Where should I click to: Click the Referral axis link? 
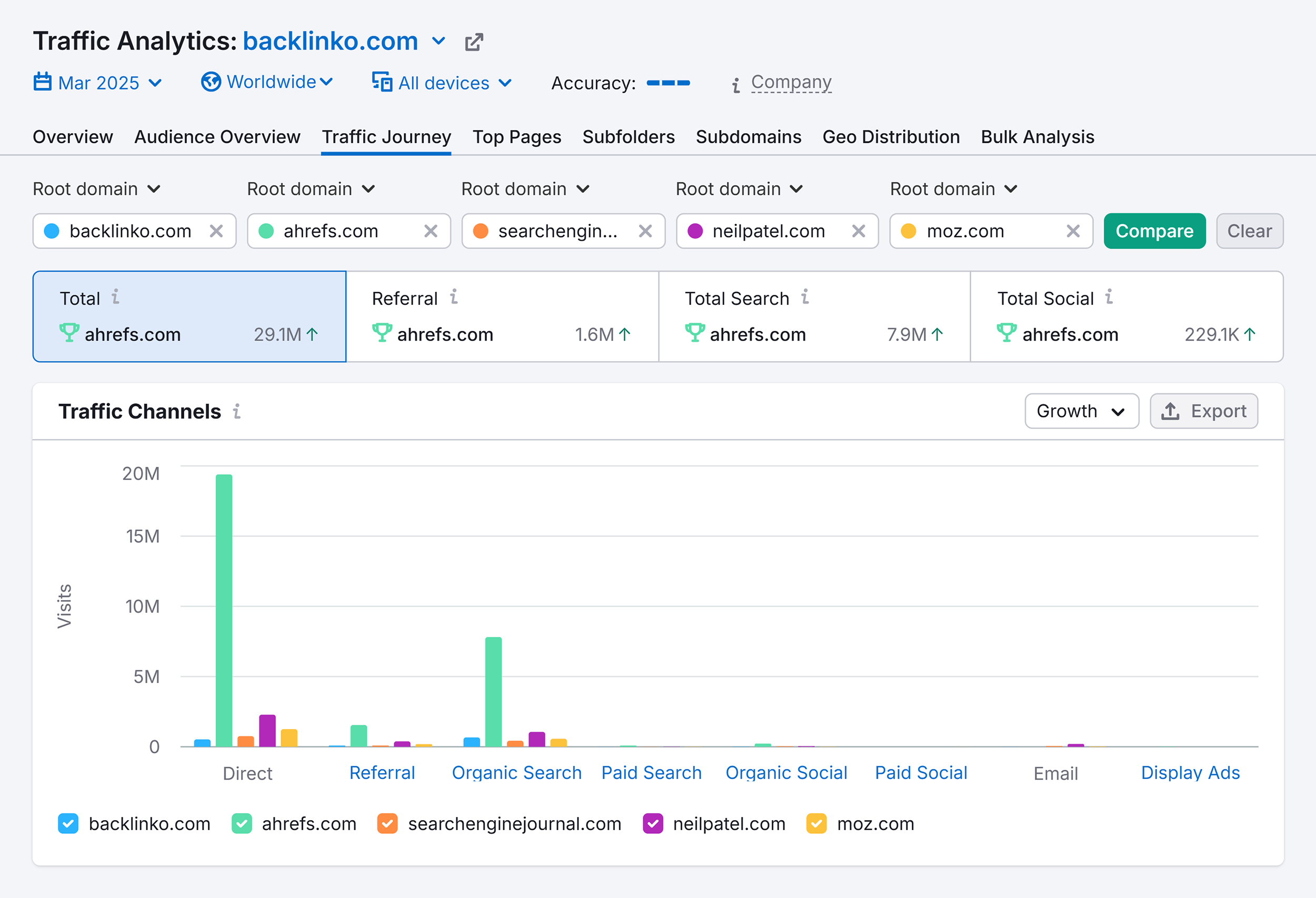coord(382,773)
